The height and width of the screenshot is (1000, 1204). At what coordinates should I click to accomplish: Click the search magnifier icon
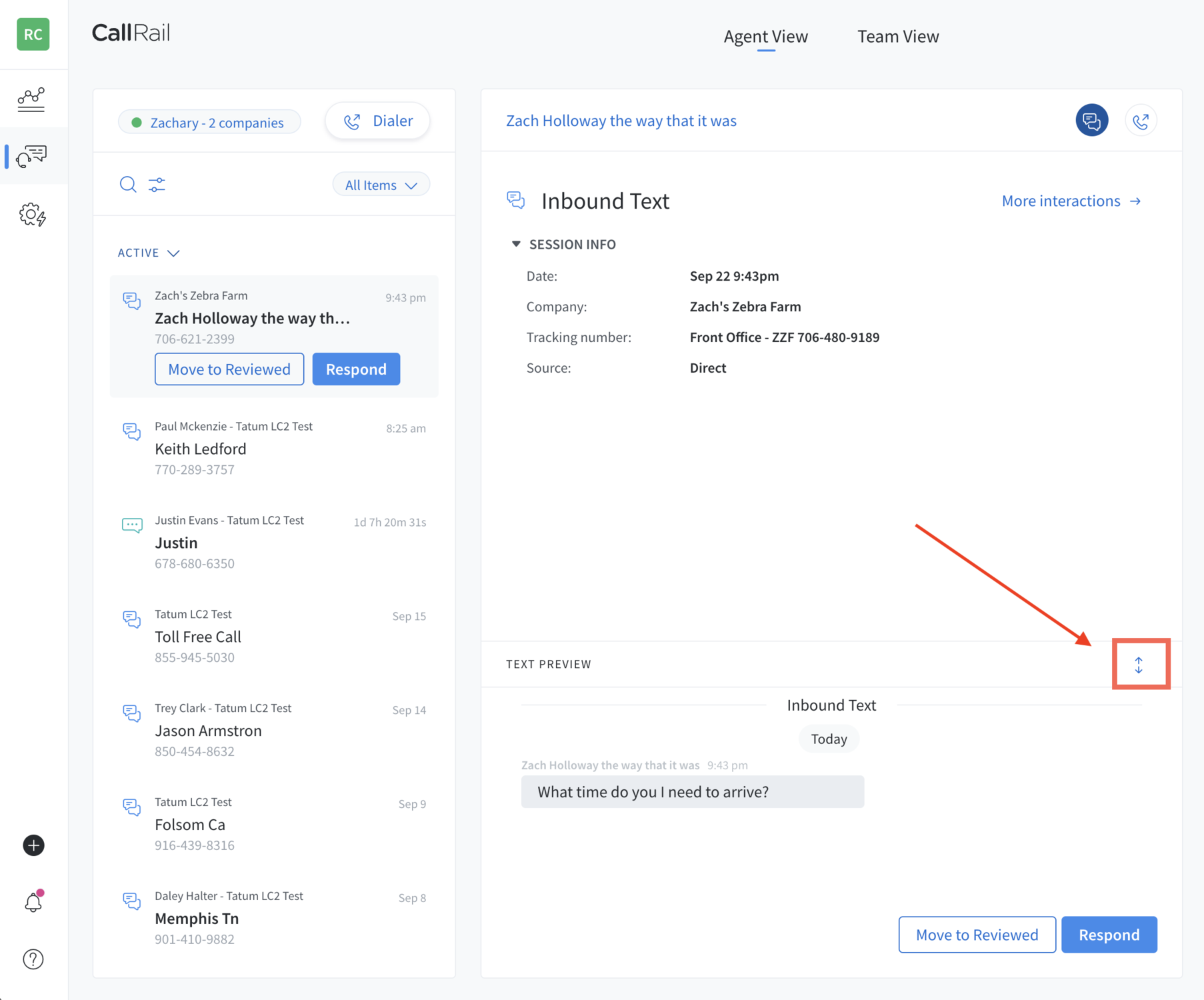128,185
